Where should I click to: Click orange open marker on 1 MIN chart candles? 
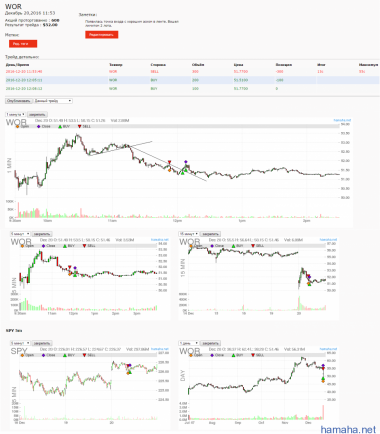click(169, 170)
